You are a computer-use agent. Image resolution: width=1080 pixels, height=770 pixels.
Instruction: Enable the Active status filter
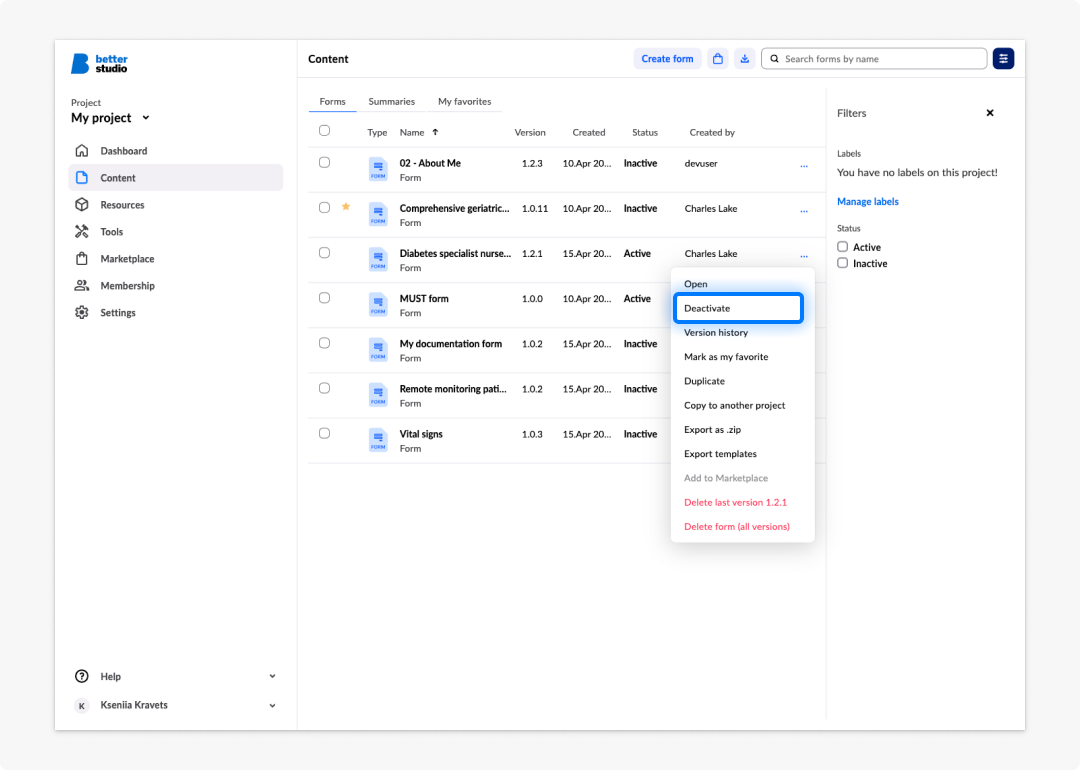pyautogui.click(x=842, y=247)
